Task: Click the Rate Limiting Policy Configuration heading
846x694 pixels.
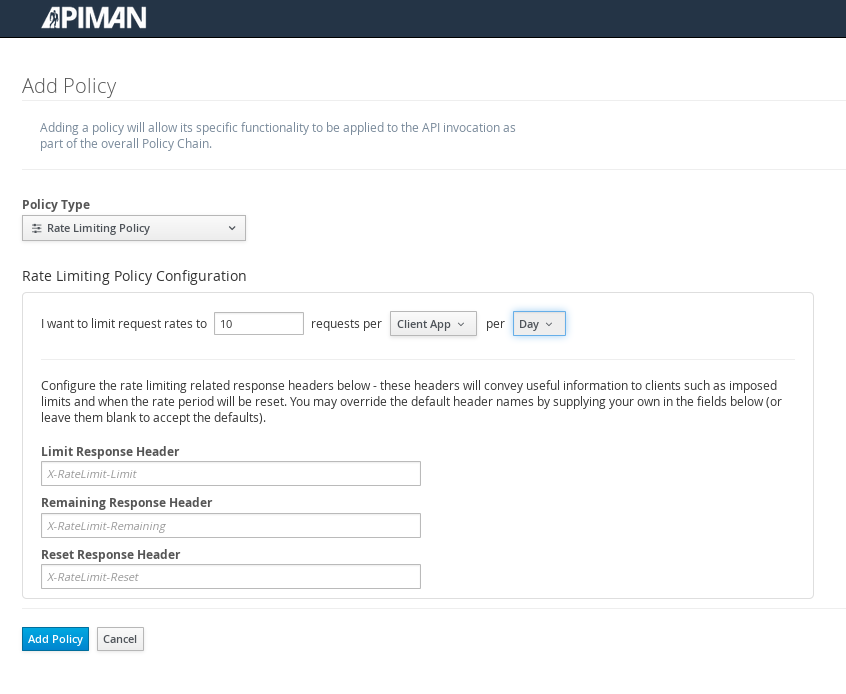Action: coord(134,276)
